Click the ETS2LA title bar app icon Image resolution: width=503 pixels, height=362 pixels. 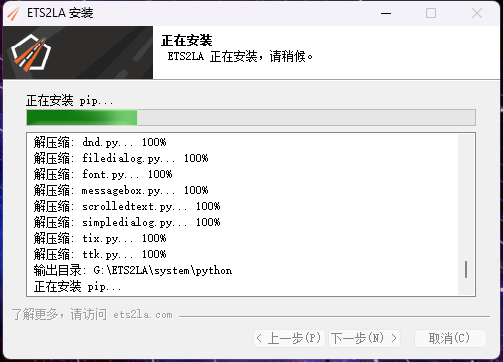point(14,13)
